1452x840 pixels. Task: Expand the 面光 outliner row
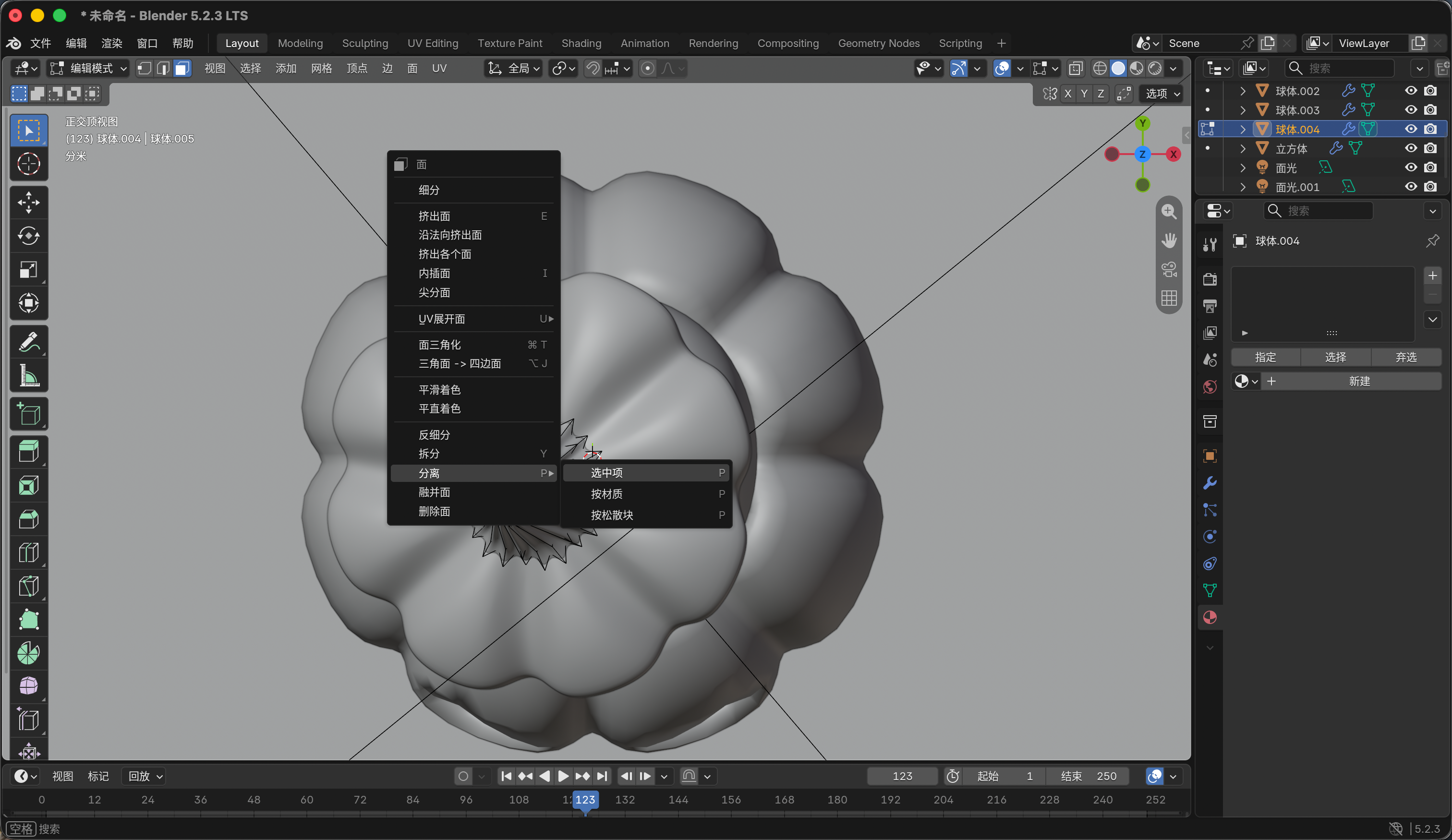coord(1243,168)
